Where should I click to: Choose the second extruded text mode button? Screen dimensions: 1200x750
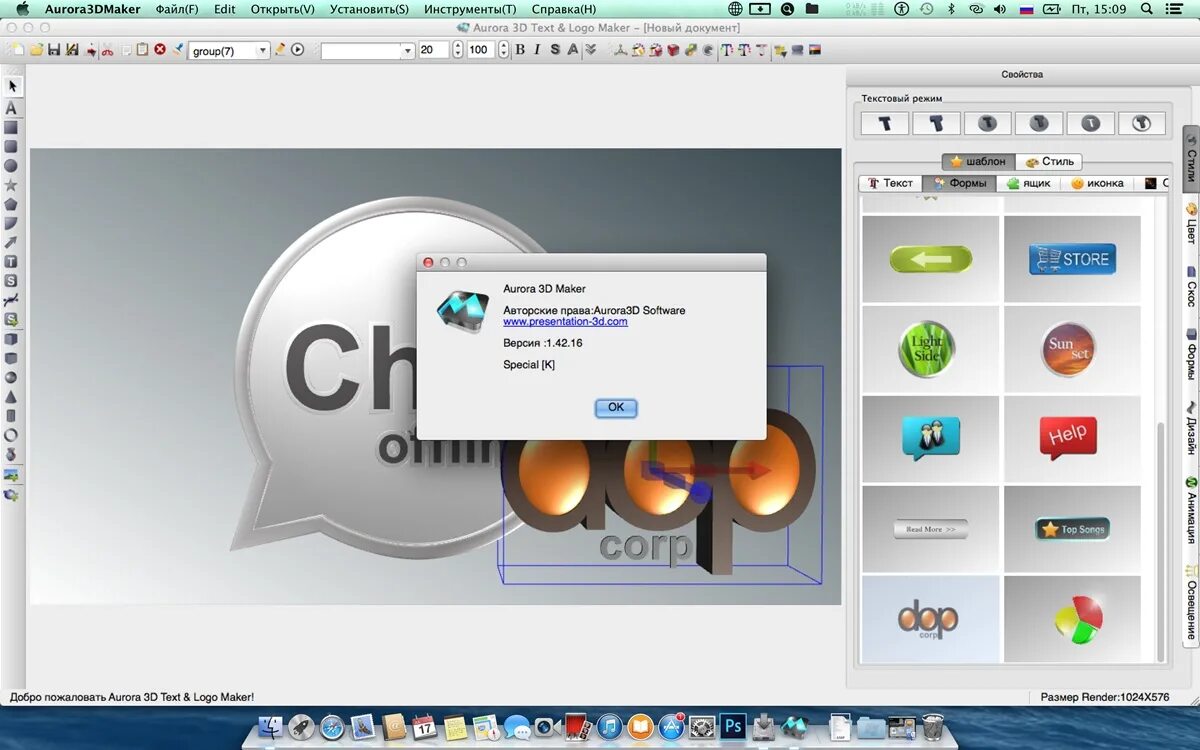click(937, 123)
